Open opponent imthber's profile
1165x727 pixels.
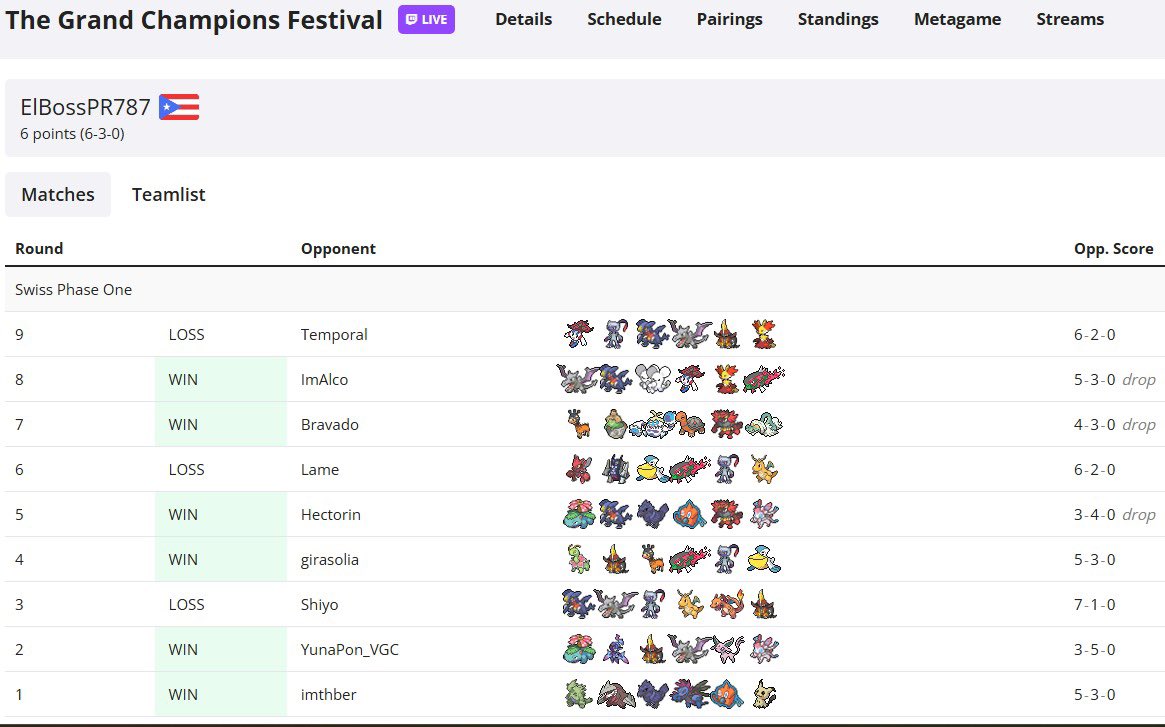[328, 694]
